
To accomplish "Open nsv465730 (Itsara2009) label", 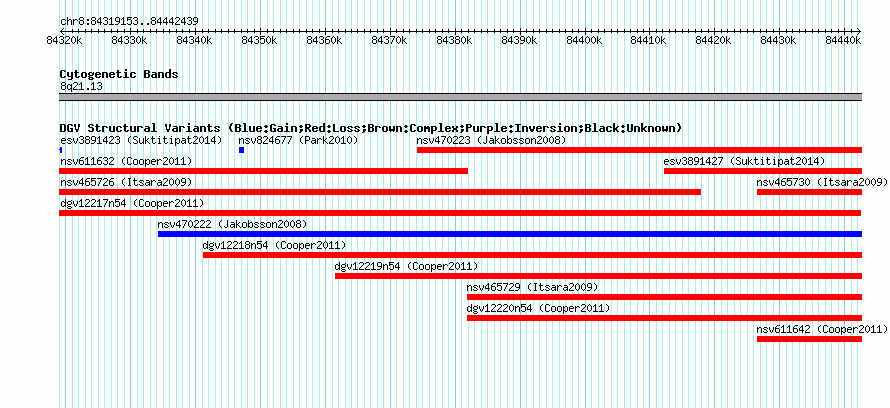I will (822, 182).
